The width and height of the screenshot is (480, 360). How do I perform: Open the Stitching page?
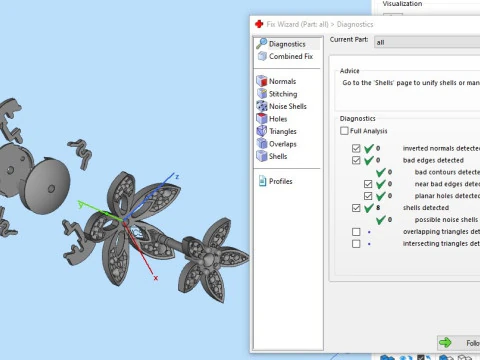[x=283, y=94]
